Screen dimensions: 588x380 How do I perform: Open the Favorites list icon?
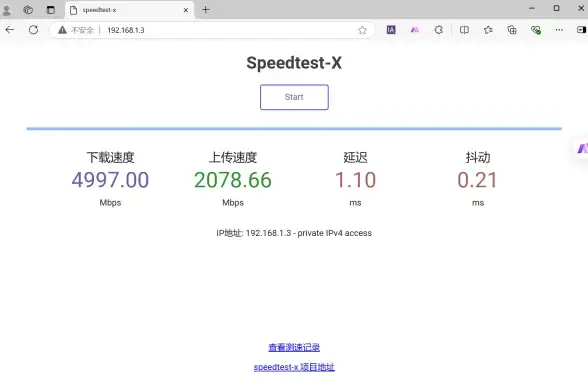488,30
